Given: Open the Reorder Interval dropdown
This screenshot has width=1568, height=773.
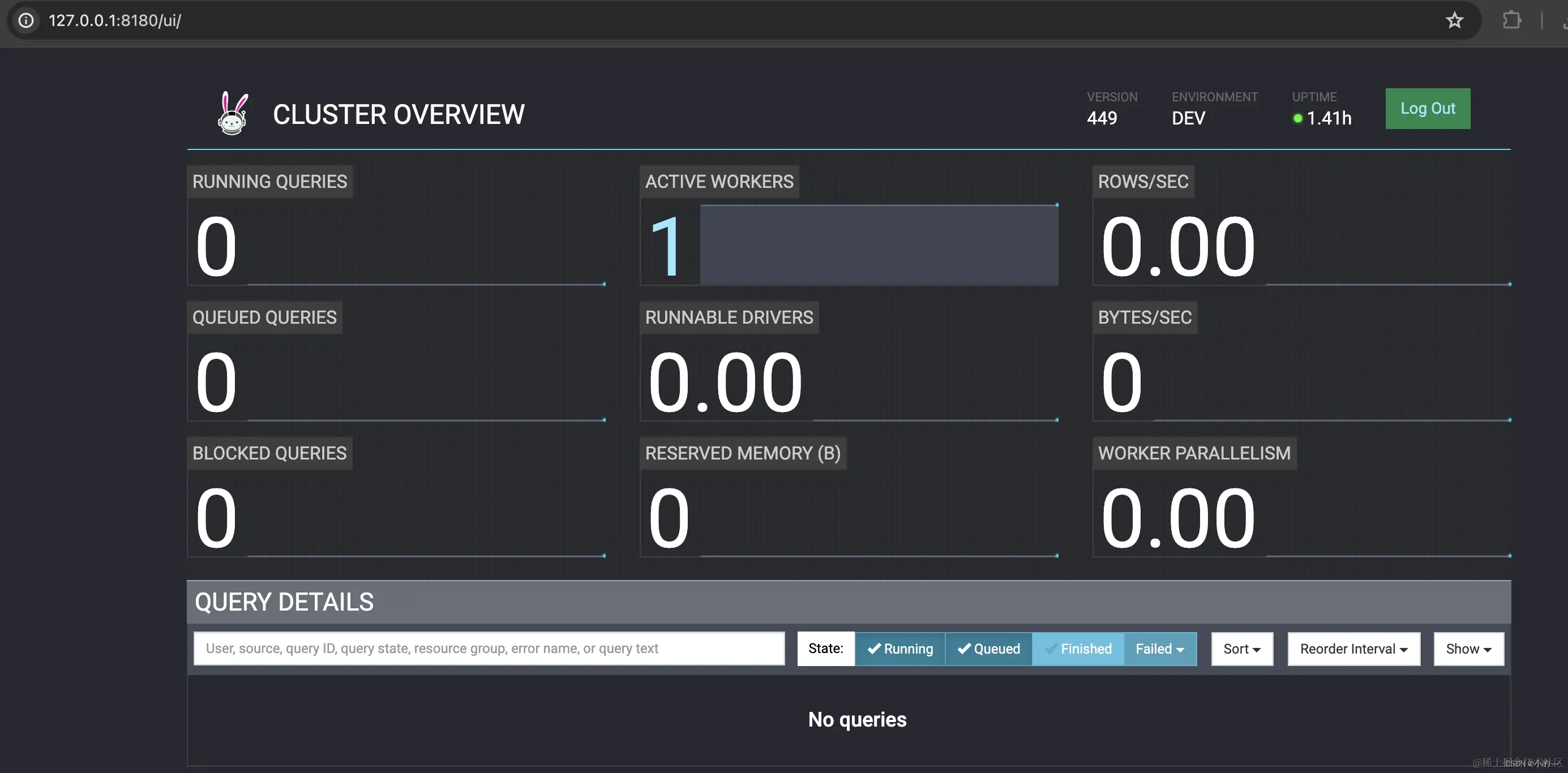Looking at the screenshot, I should coord(1353,649).
